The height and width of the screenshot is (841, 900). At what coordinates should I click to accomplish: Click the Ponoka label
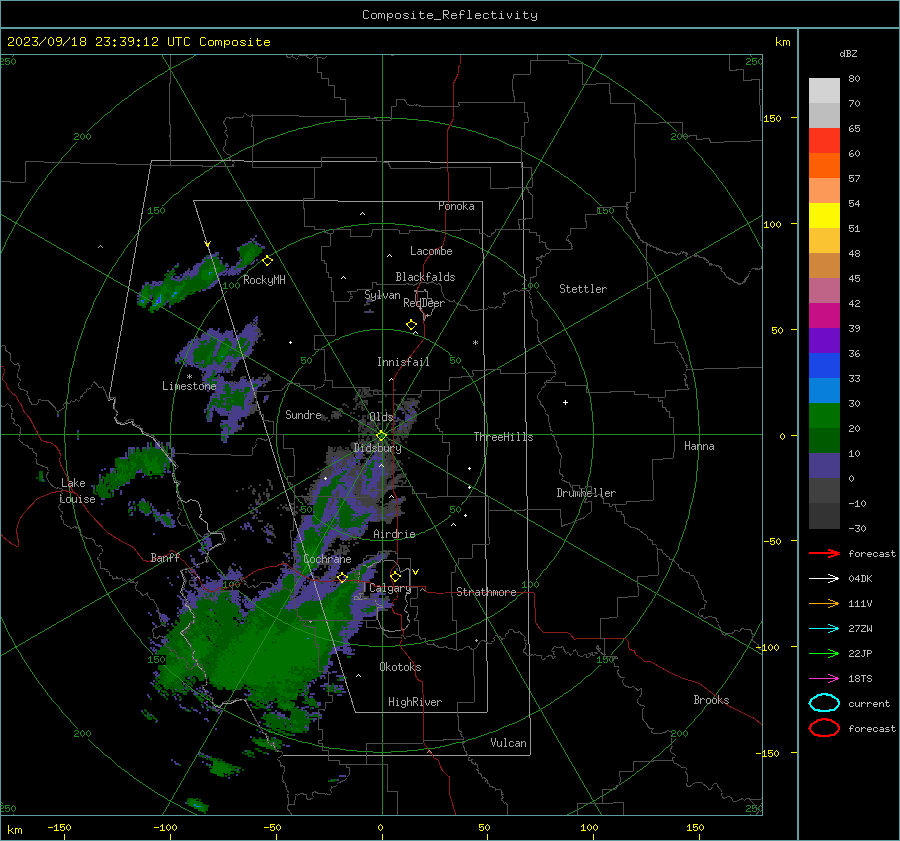[456, 206]
